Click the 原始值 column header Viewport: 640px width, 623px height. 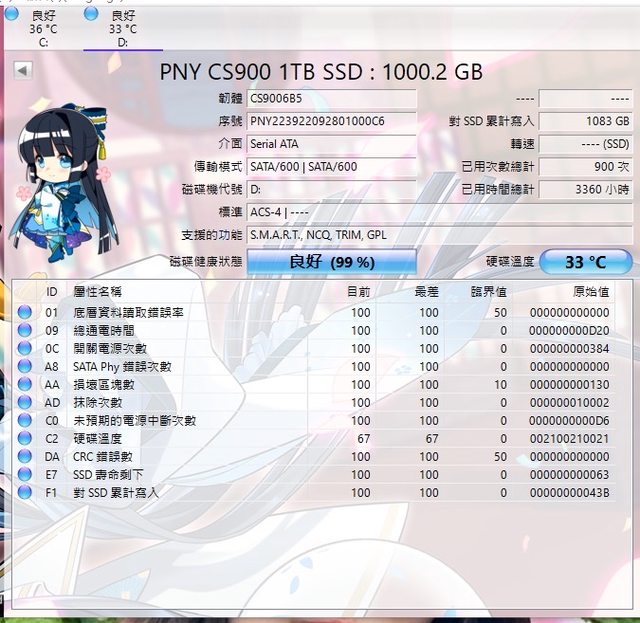[x=591, y=291]
